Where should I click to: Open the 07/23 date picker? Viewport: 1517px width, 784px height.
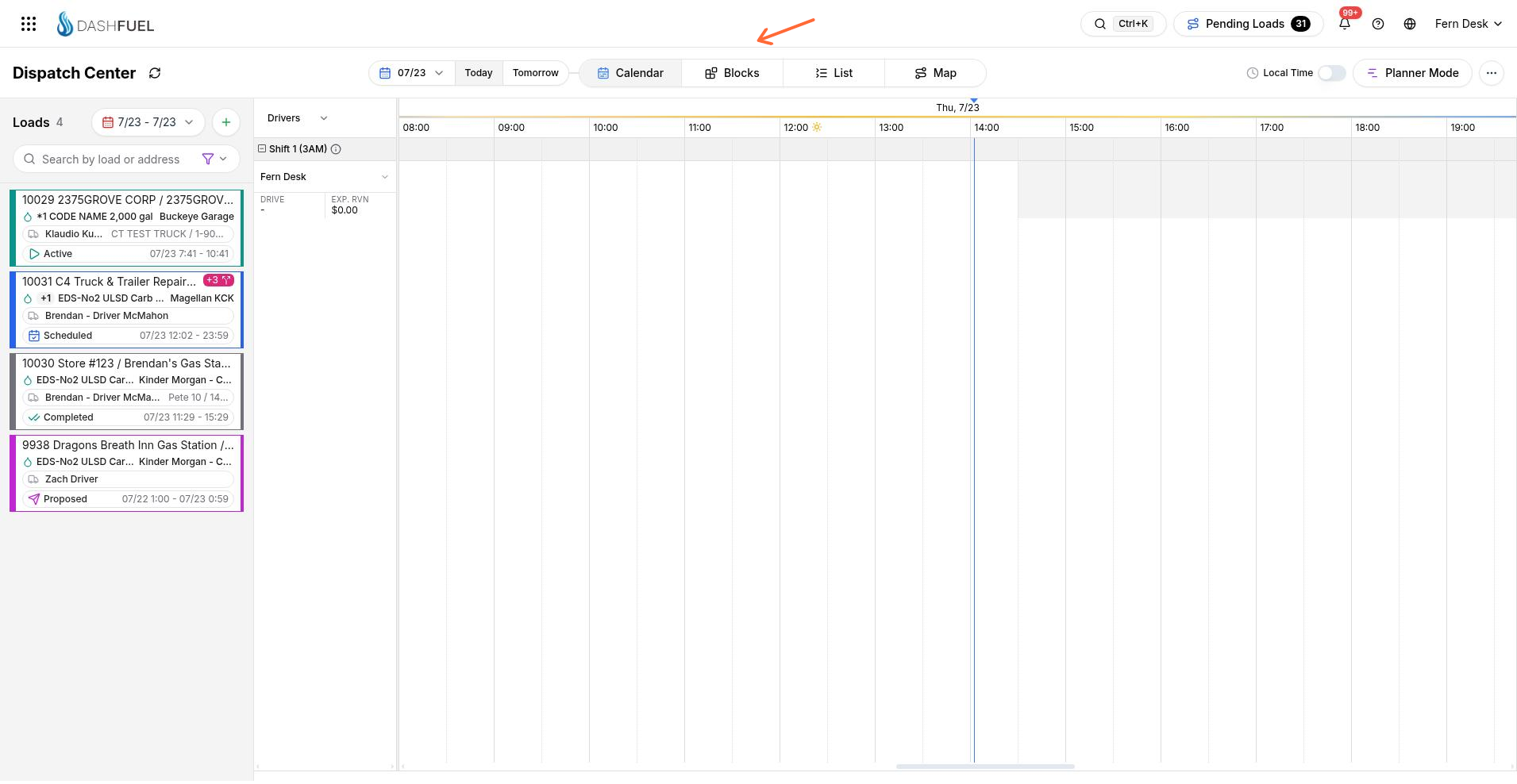(x=411, y=73)
